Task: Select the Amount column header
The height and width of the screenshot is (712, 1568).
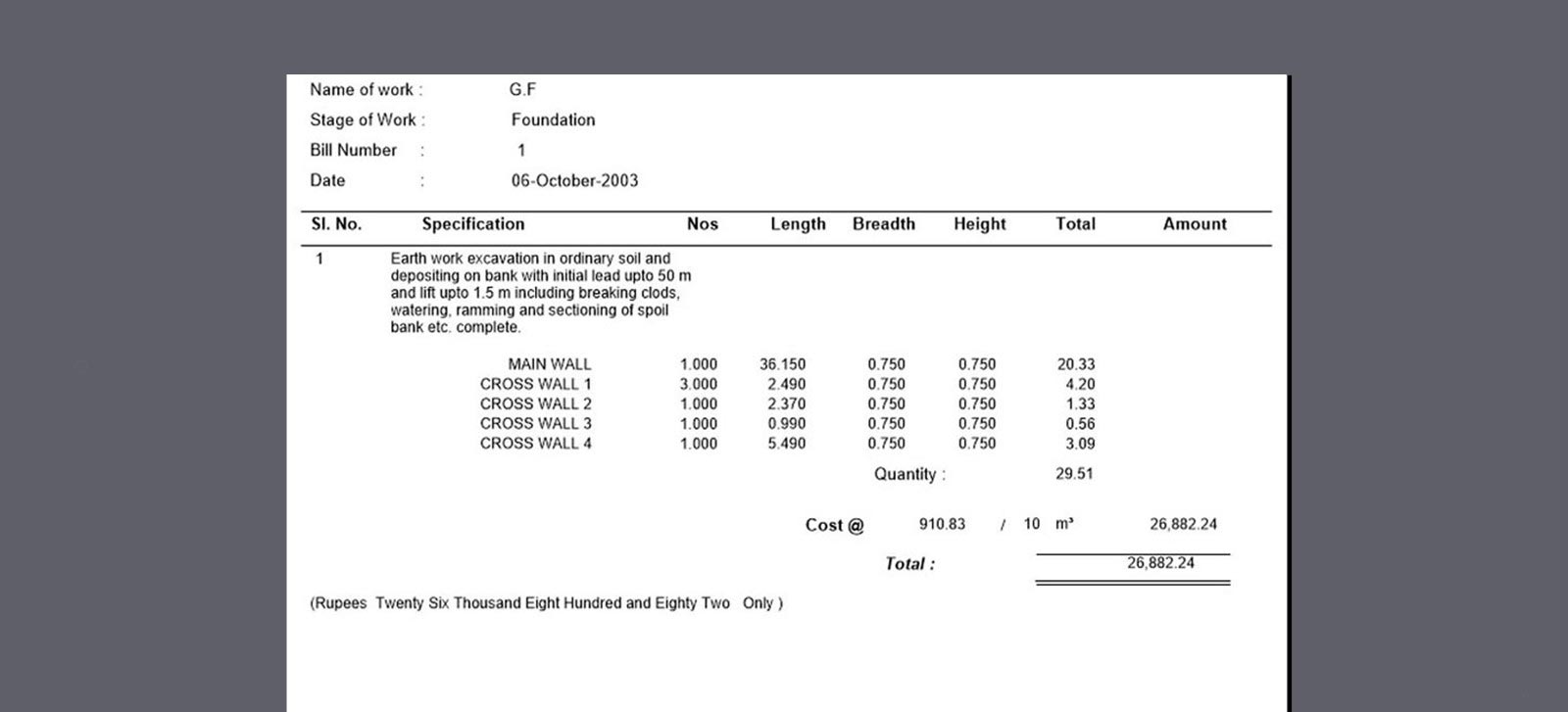Action: click(x=1194, y=224)
